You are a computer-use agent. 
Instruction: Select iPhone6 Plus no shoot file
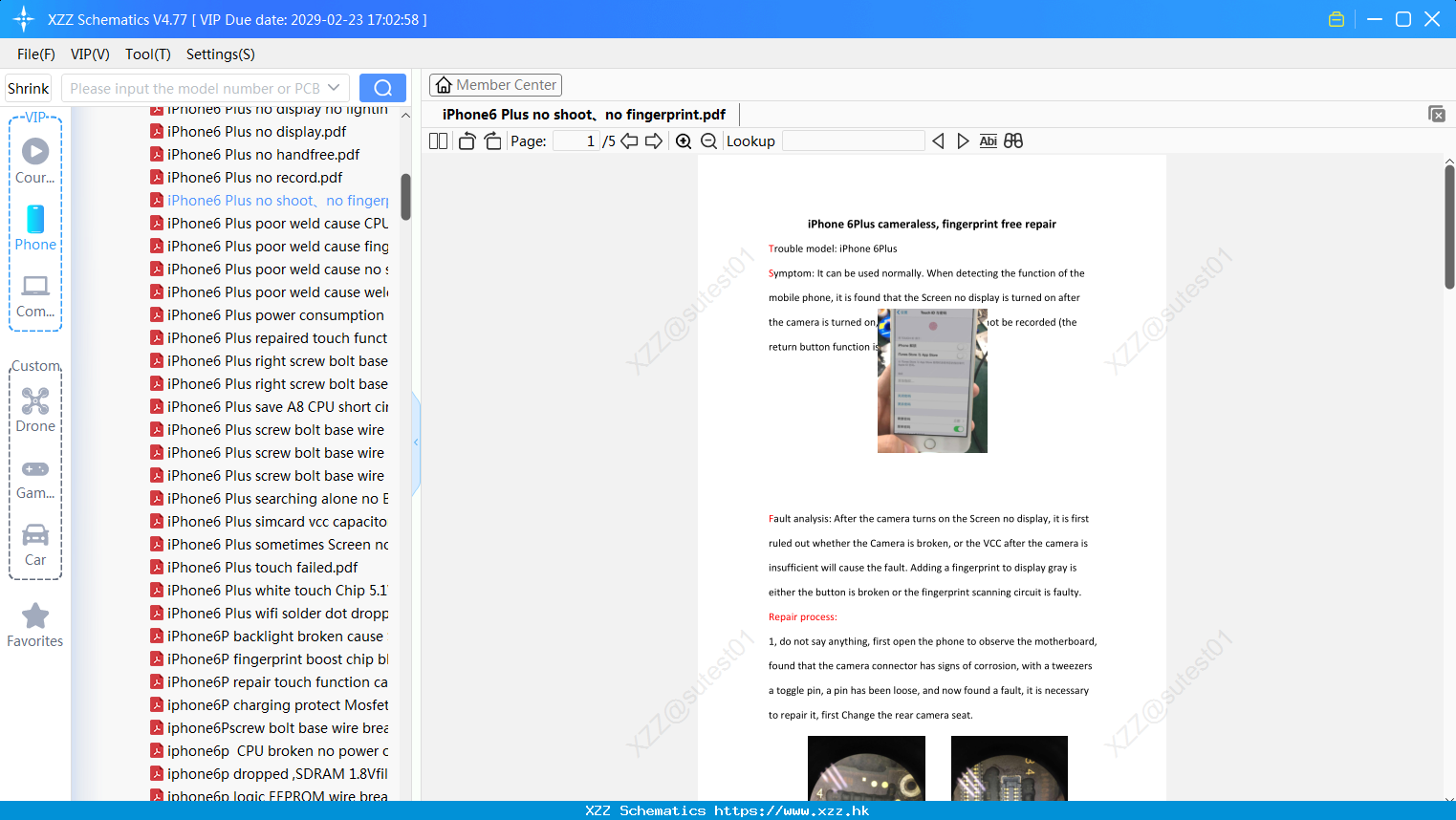[x=277, y=201]
